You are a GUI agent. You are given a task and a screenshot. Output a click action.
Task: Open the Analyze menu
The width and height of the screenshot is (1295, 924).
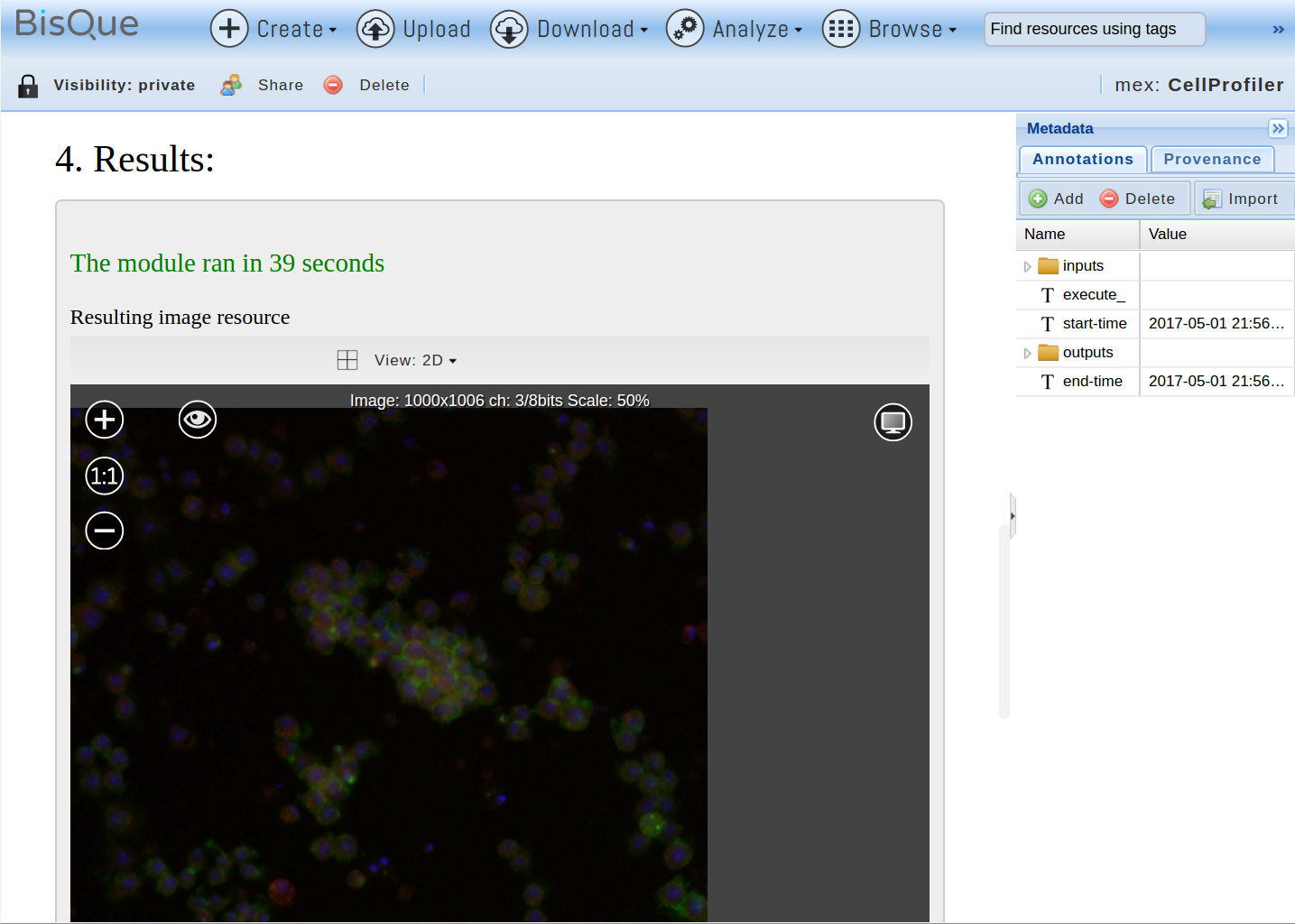[x=735, y=30]
